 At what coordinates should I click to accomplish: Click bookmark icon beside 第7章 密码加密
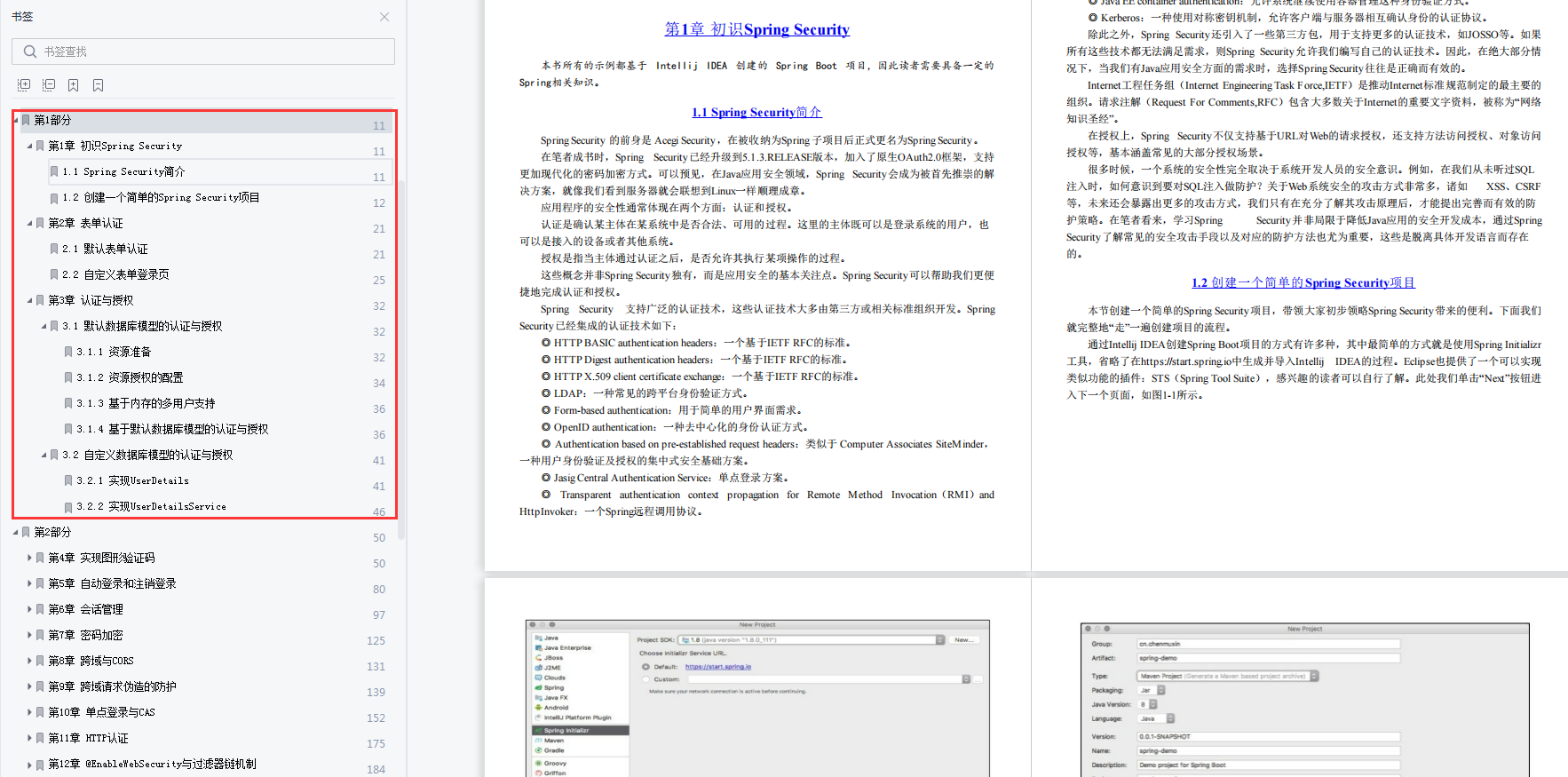tap(40, 636)
